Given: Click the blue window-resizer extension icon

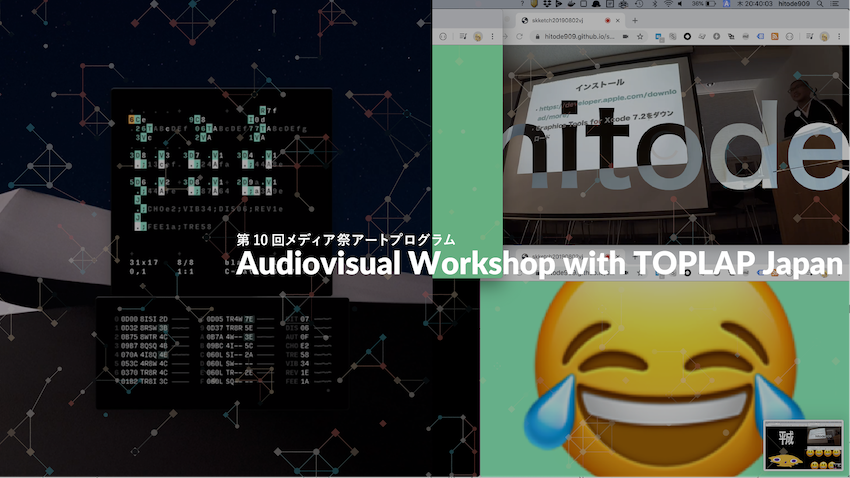Looking at the screenshot, I should coord(659,36).
